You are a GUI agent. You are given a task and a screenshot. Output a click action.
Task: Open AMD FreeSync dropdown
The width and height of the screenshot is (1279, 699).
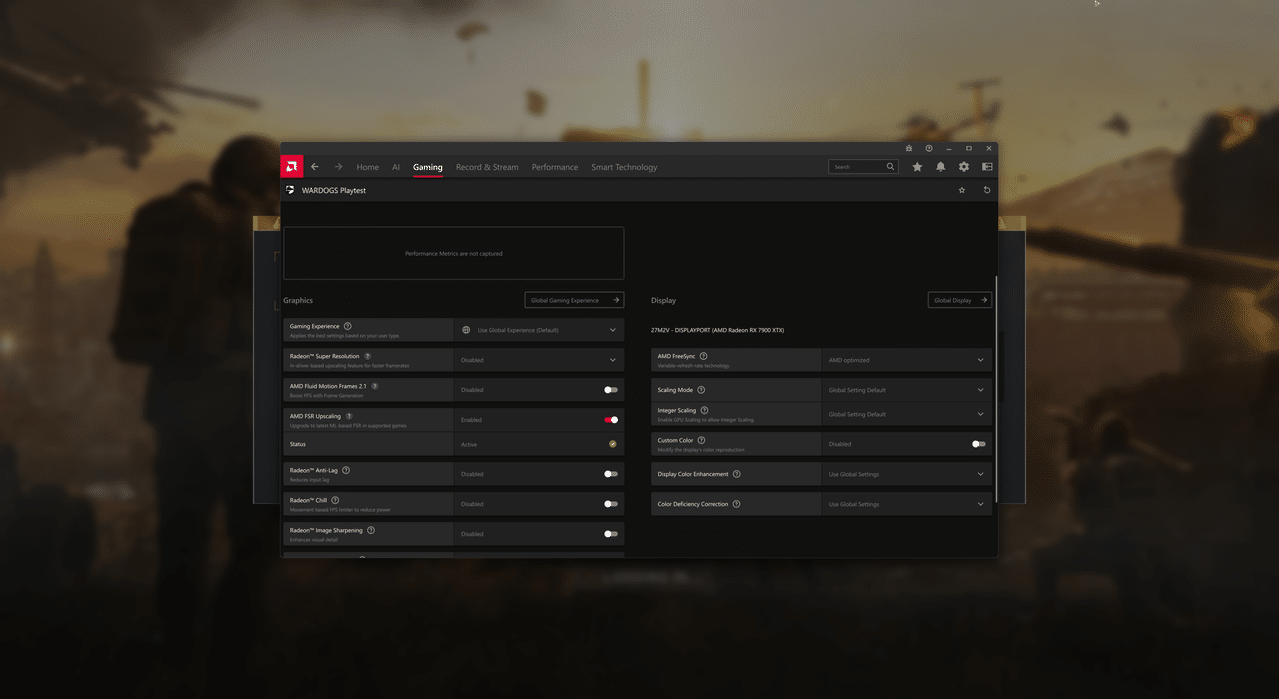pos(907,360)
